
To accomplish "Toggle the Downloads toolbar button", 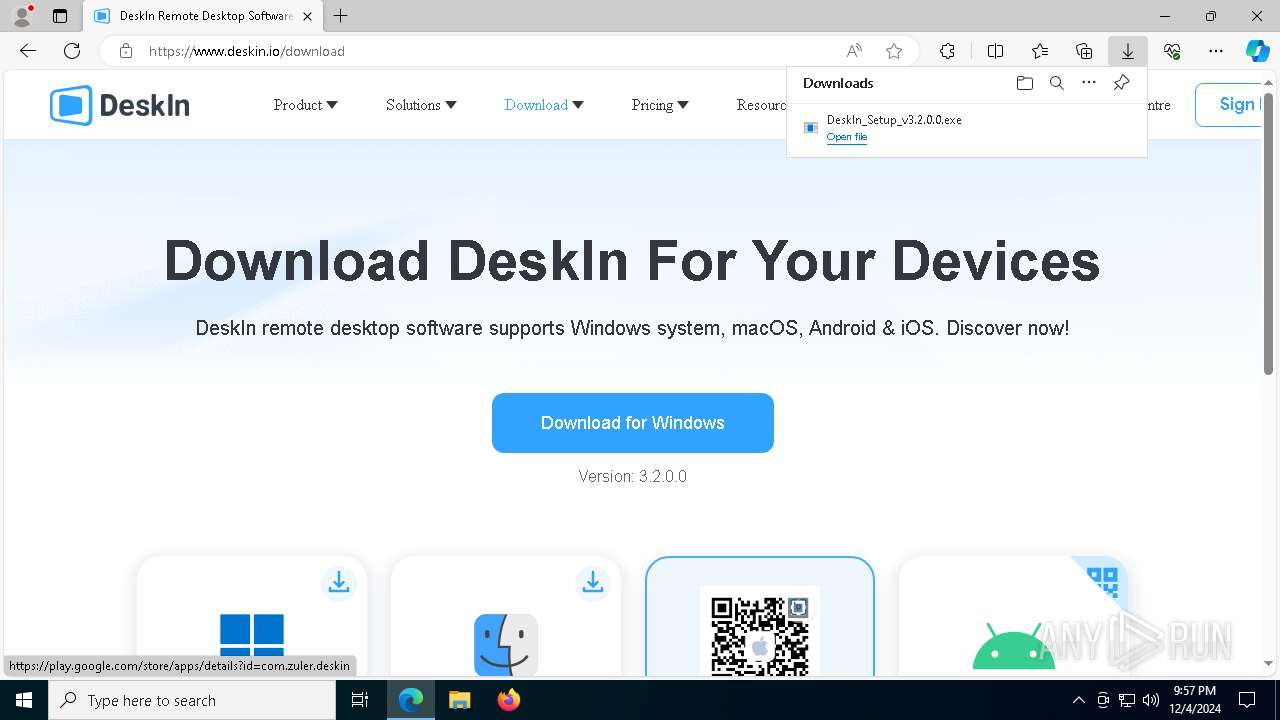I will [x=1128, y=51].
